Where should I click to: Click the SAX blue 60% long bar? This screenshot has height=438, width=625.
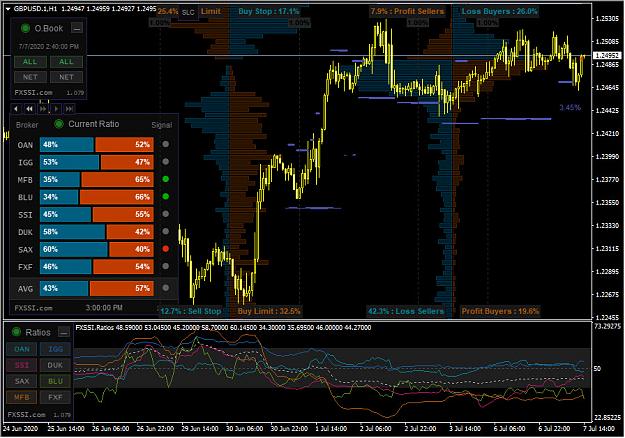74,249
